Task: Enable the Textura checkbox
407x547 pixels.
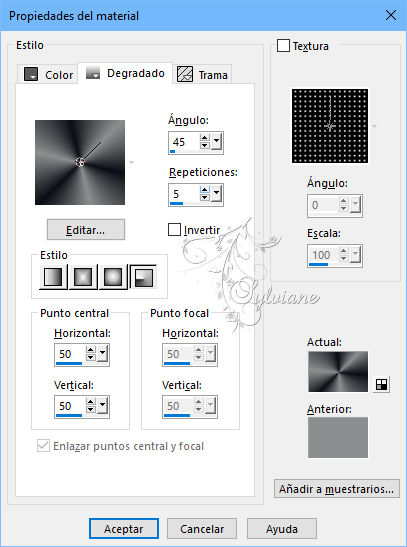Action: pyautogui.click(x=283, y=46)
